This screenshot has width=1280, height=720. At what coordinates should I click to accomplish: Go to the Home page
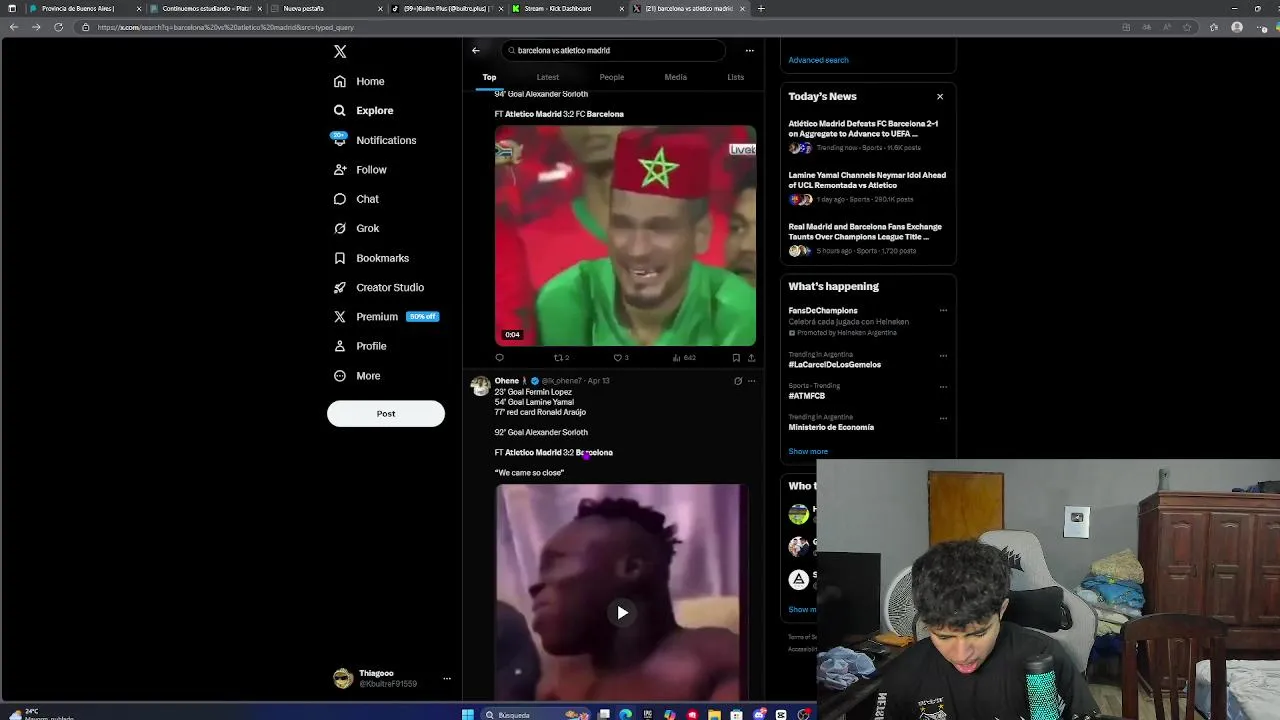(359, 81)
